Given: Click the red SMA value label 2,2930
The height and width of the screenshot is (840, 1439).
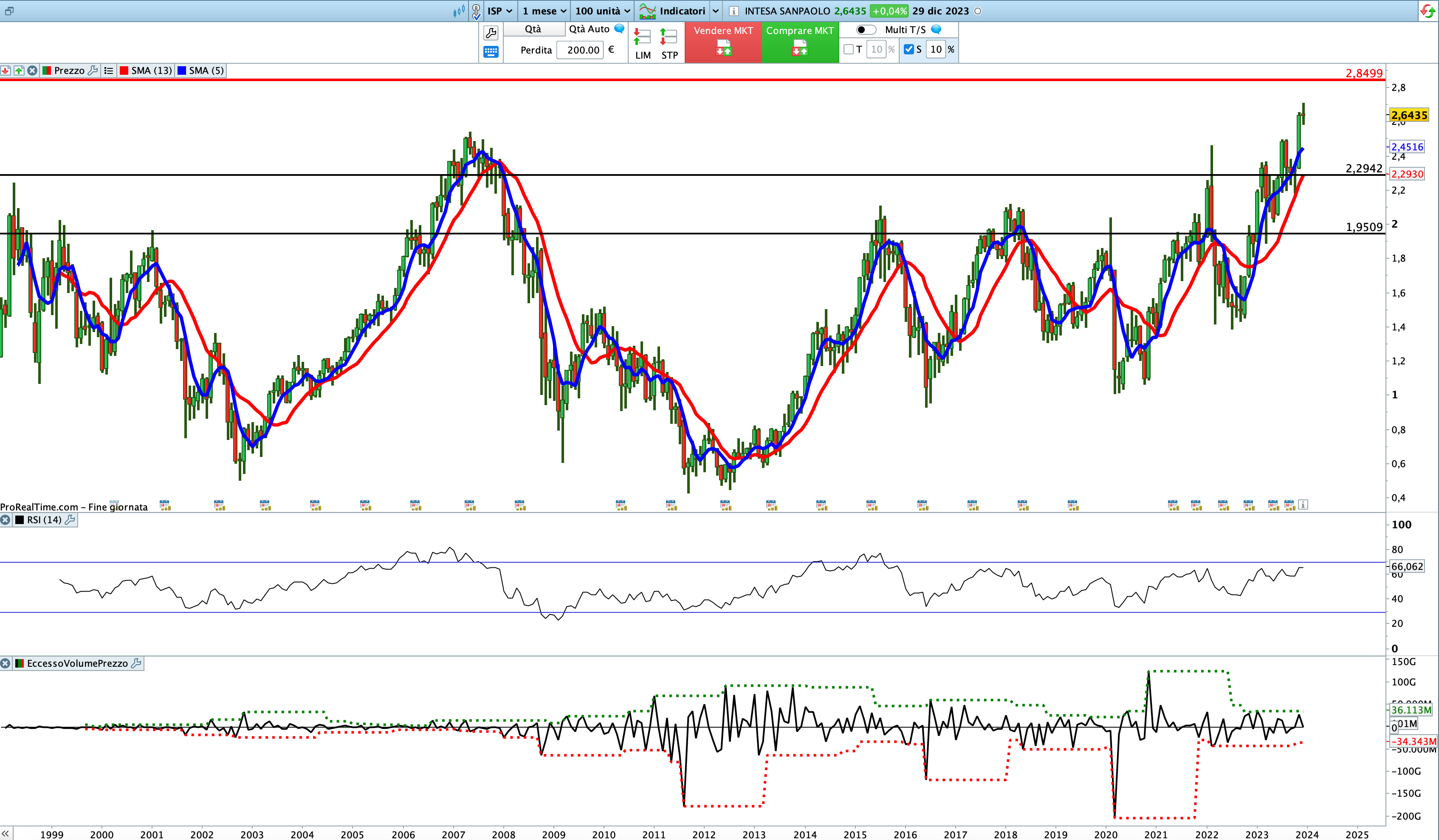Looking at the screenshot, I should 1407,174.
